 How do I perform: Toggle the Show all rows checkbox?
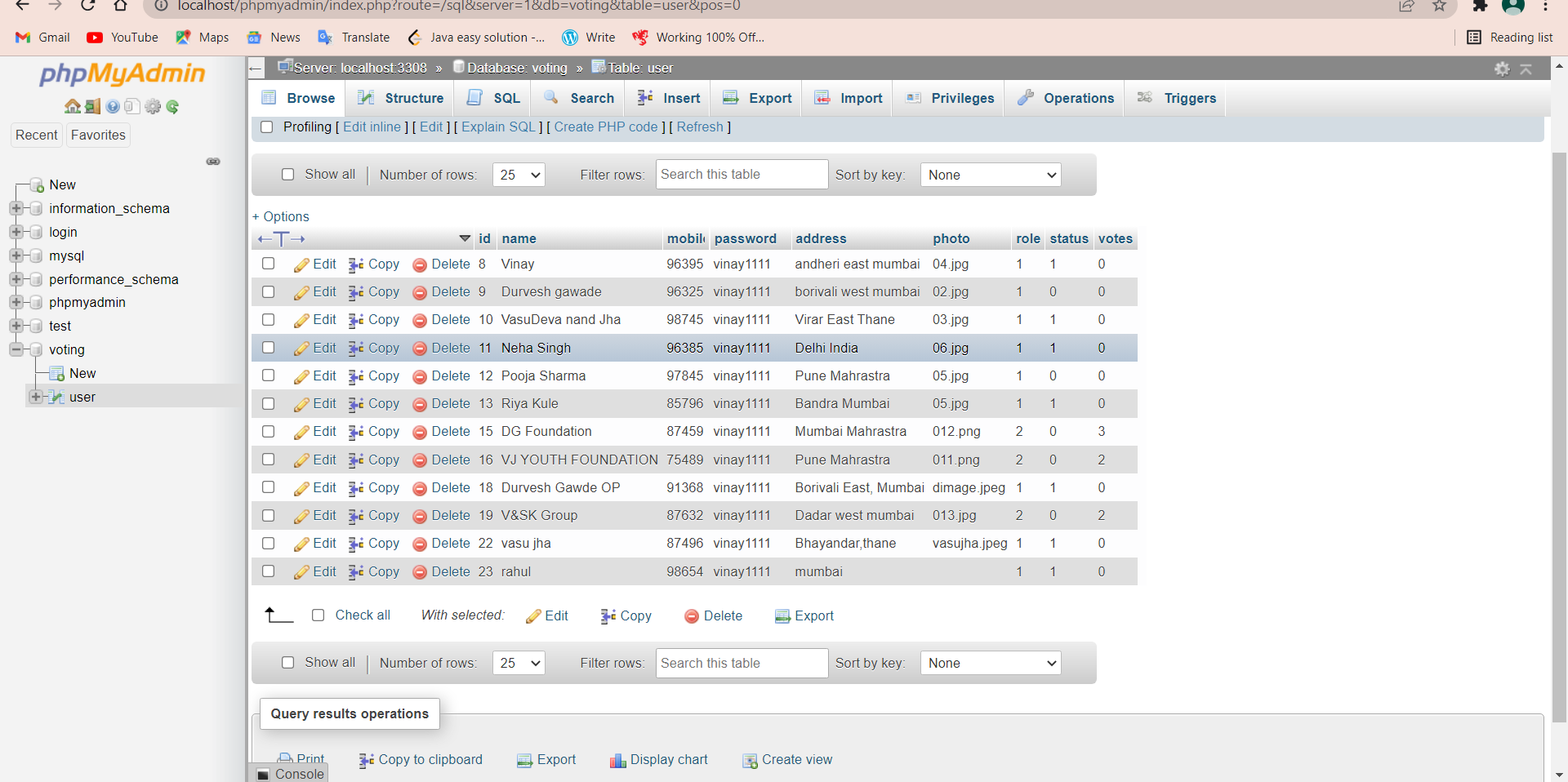288,174
